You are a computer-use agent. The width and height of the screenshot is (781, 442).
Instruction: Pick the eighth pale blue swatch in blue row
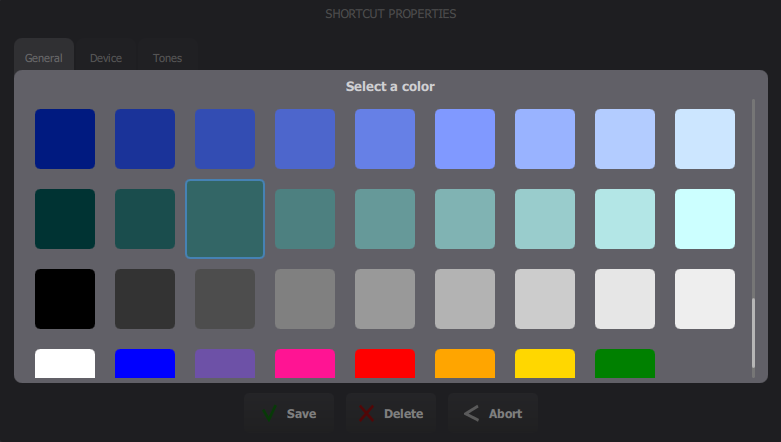click(625, 139)
